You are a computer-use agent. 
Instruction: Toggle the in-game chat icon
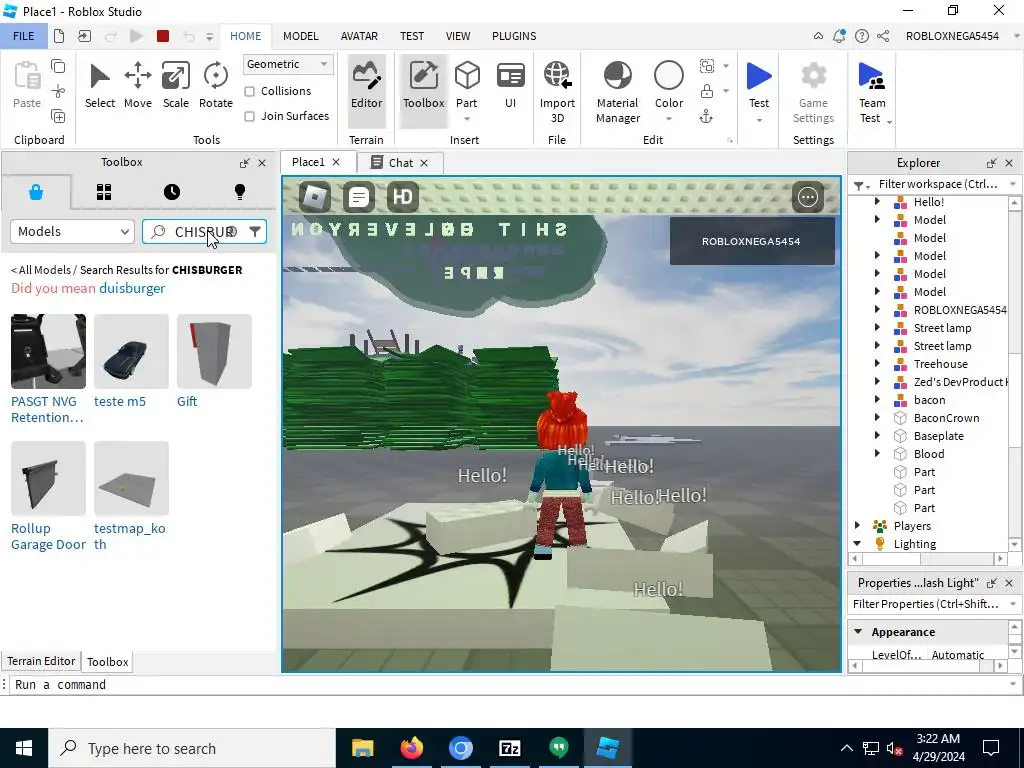pyautogui.click(x=359, y=197)
